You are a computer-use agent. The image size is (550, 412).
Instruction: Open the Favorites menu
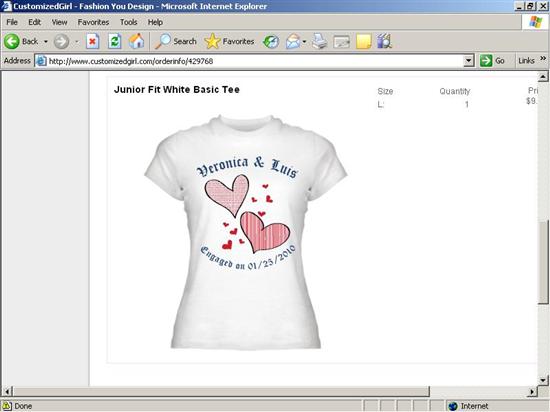coord(93,22)
